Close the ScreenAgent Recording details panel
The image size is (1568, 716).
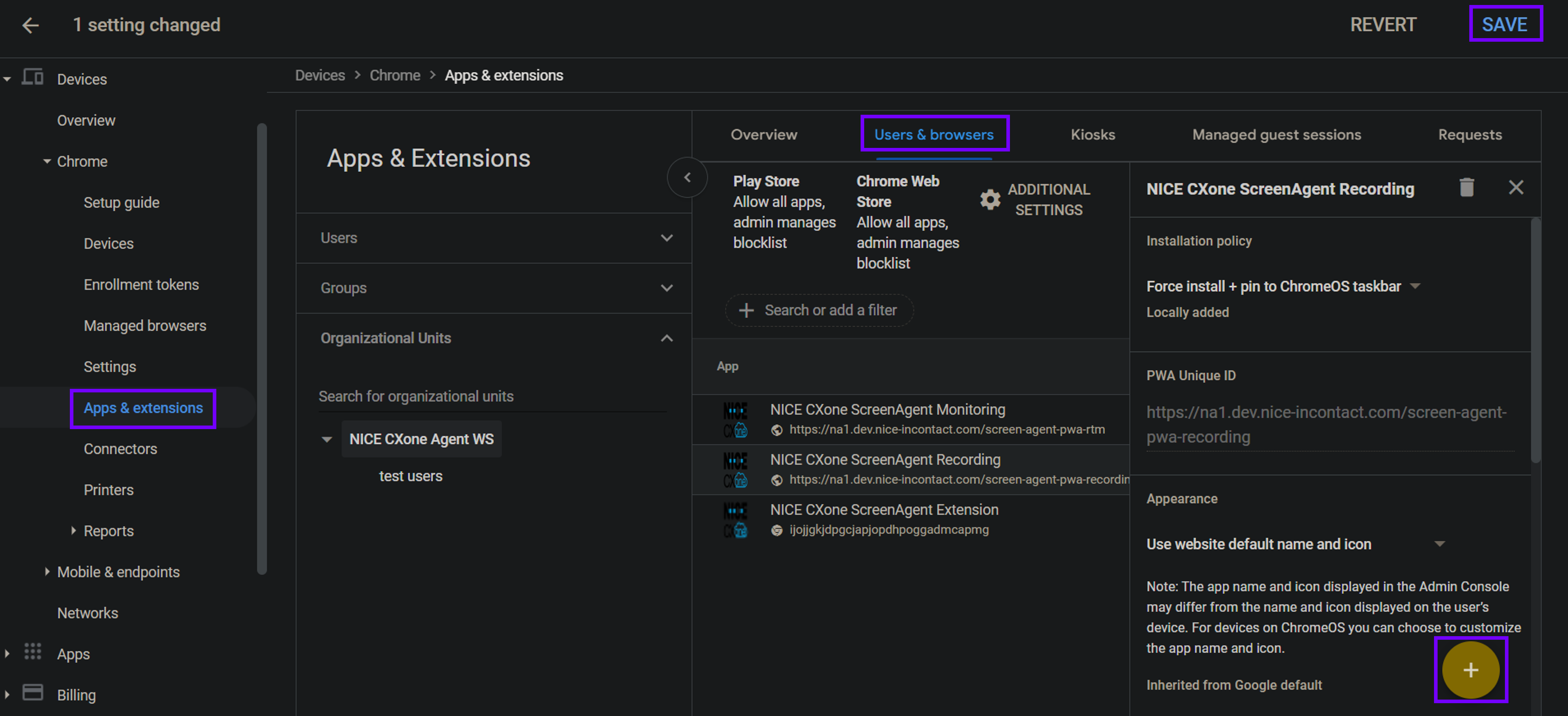(1516, 187)
